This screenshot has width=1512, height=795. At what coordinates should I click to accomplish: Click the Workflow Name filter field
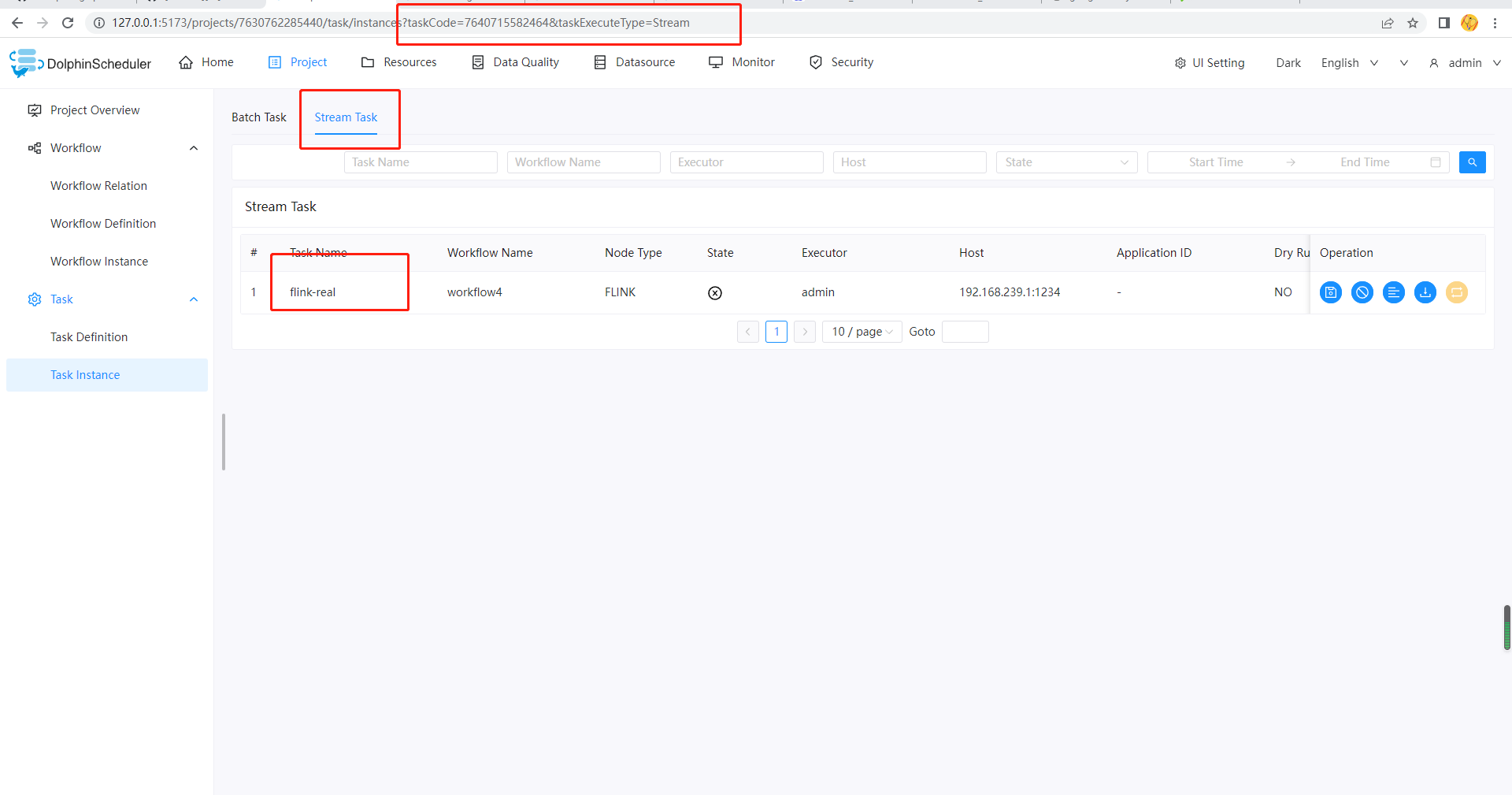click(x=584, y=162)
